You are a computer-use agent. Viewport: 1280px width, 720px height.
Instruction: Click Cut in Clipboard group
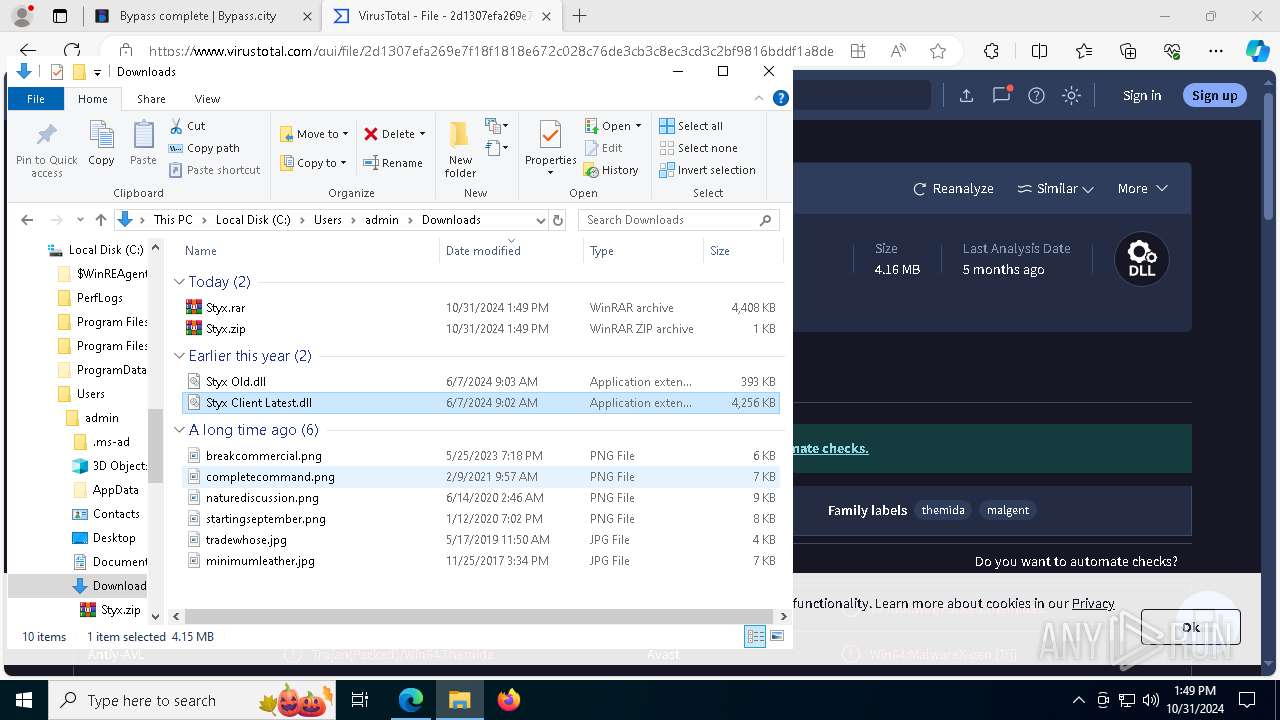[x=187, y=126]
